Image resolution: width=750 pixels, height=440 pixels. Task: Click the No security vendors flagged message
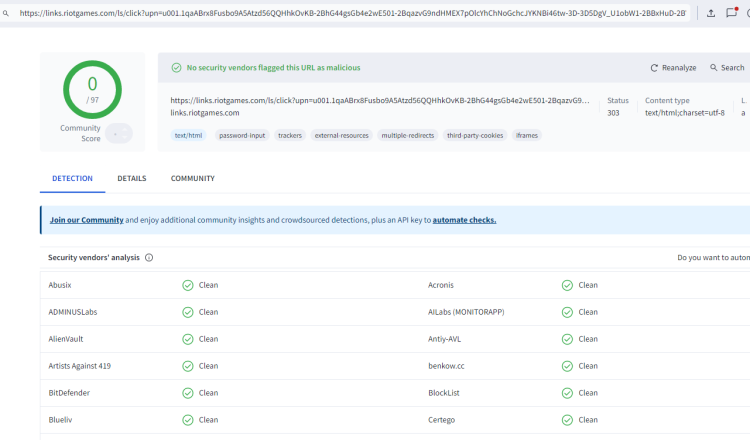(273, 68)
